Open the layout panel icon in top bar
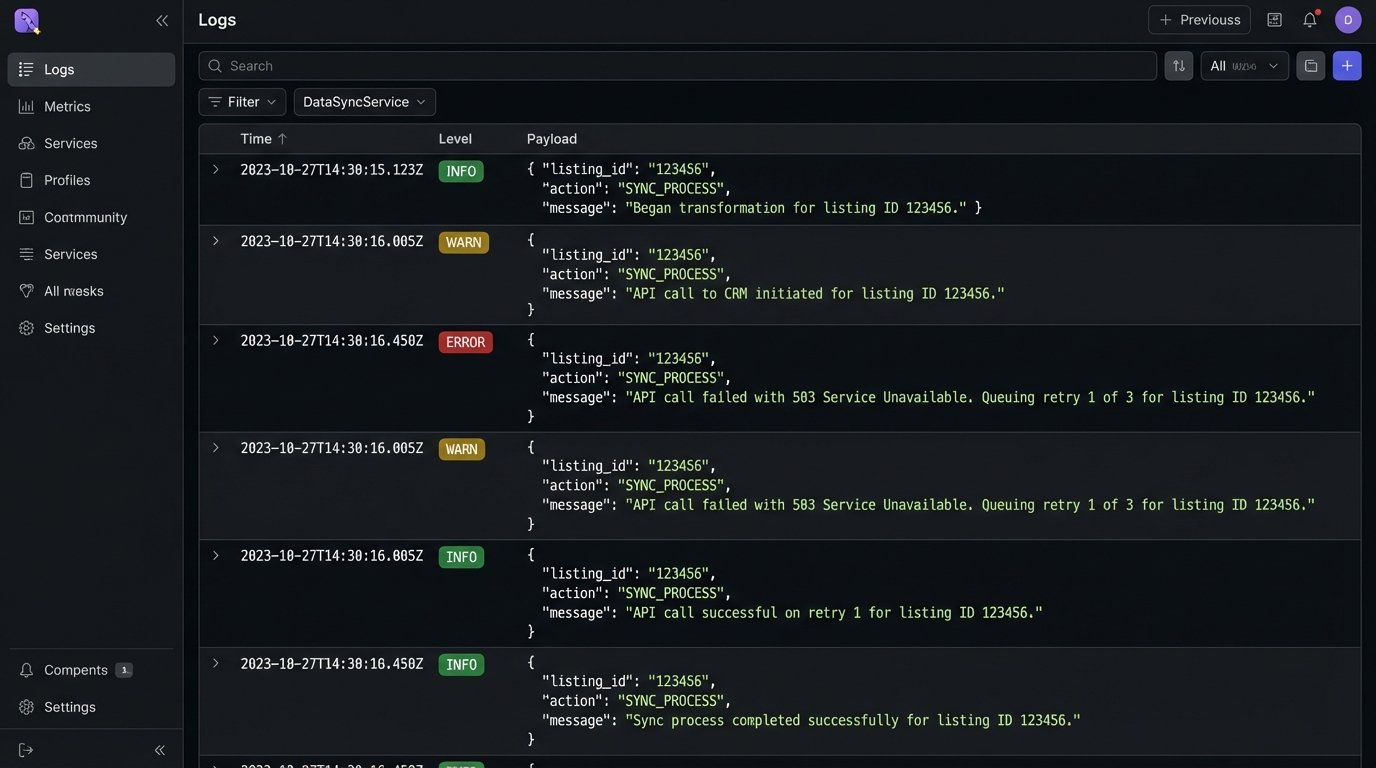The width and height of the screenshot is (1376, 768). [x=1274, y=20]
